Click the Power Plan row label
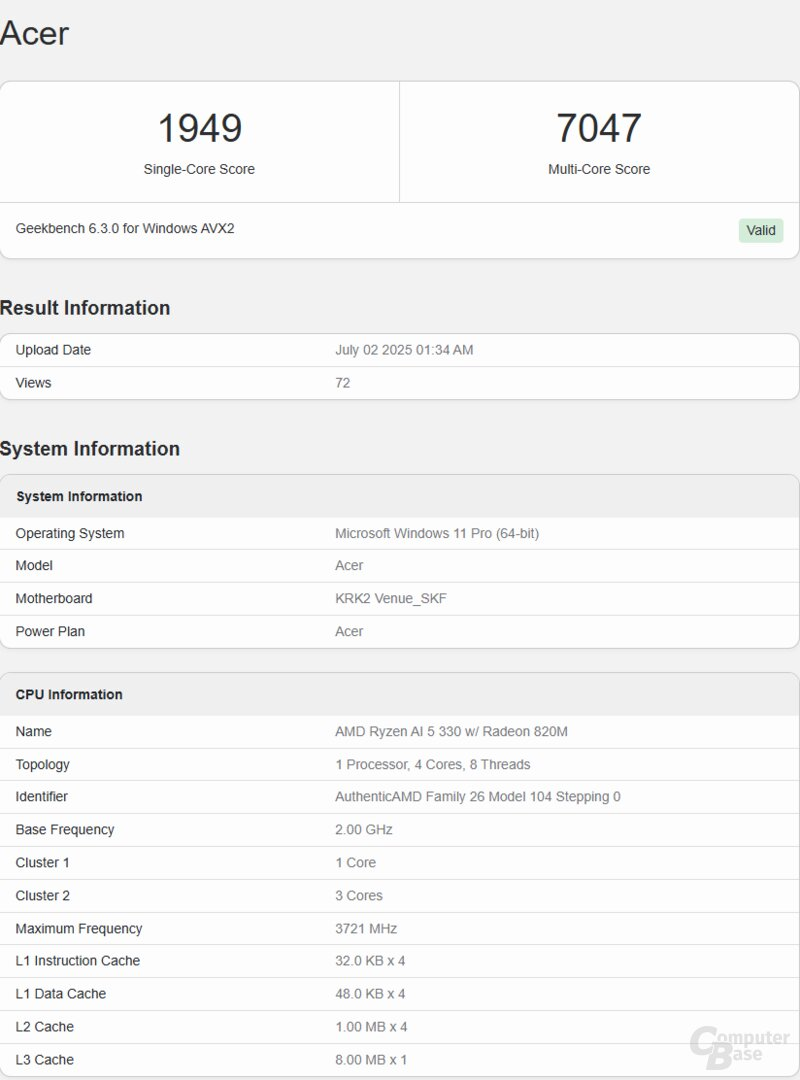This screenshot has width=800, height=1080. (50, 631)
